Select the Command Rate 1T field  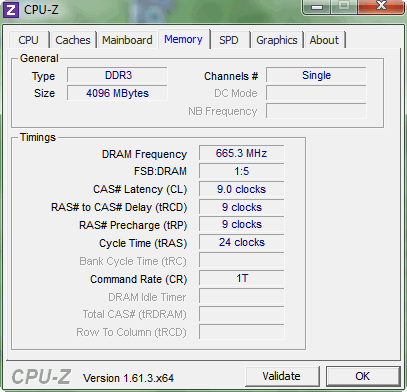242,278
